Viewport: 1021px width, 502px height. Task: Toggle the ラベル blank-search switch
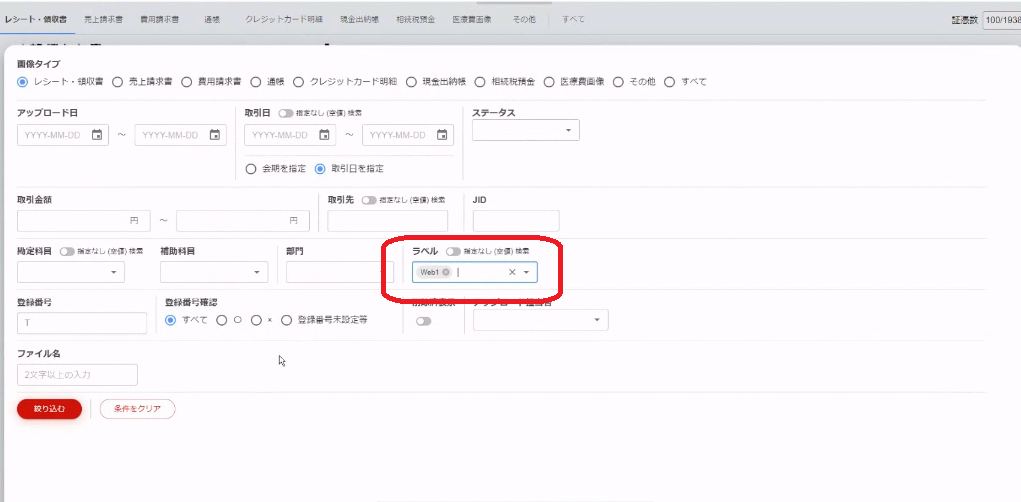tap(454, 251)
